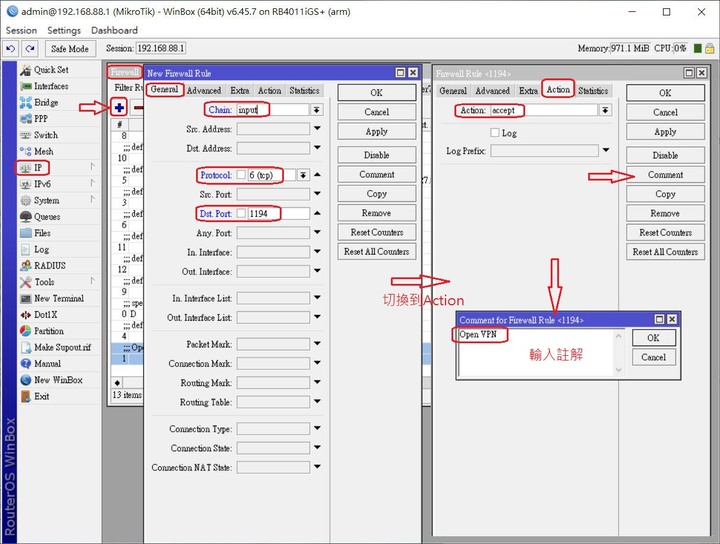Viewport: 720px width, 544px height.
Task: Open Tools menu icon
Action: [25, 282]
